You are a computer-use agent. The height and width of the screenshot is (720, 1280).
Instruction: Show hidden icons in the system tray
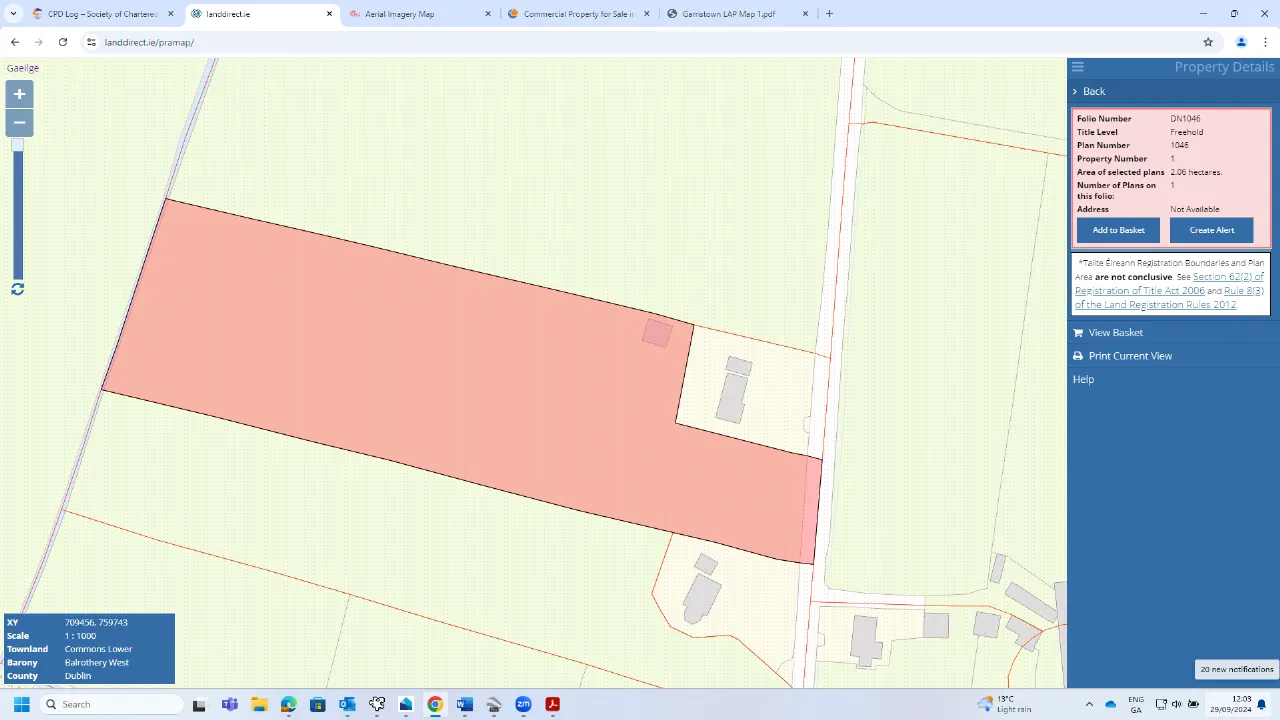[1089, 704]
